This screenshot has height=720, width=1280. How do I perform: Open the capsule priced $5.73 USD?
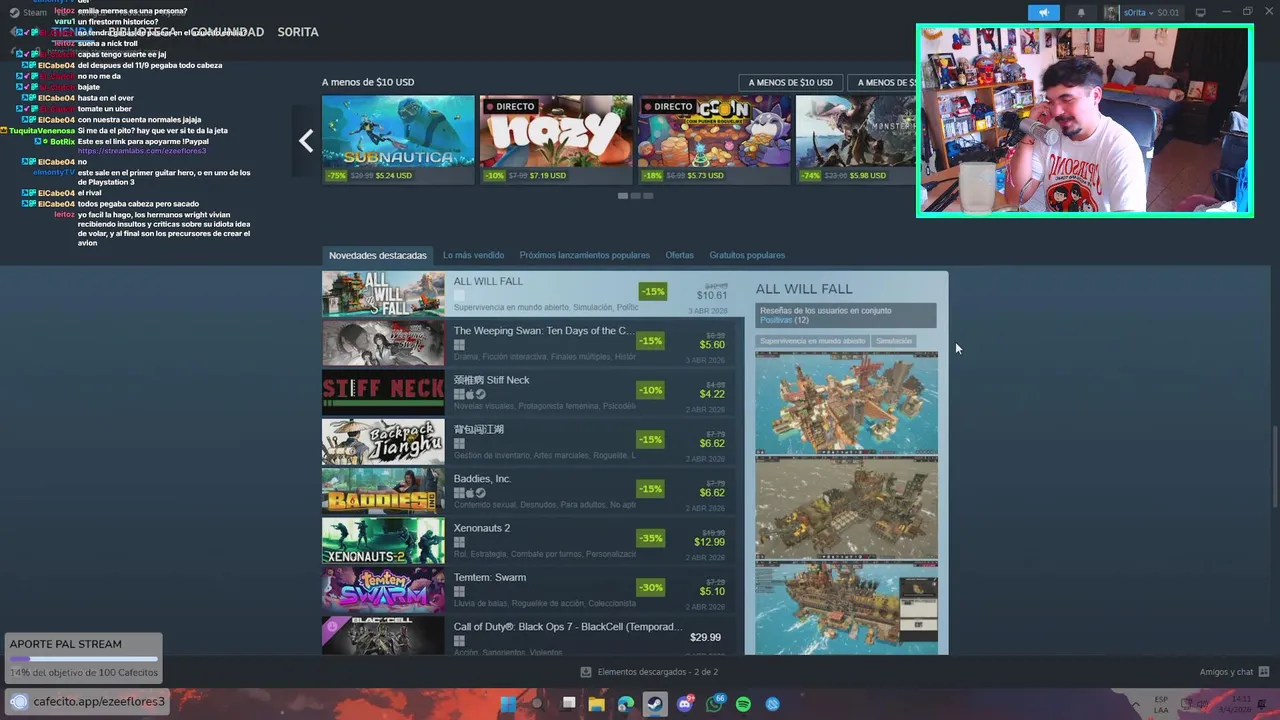tap(714, 140)
